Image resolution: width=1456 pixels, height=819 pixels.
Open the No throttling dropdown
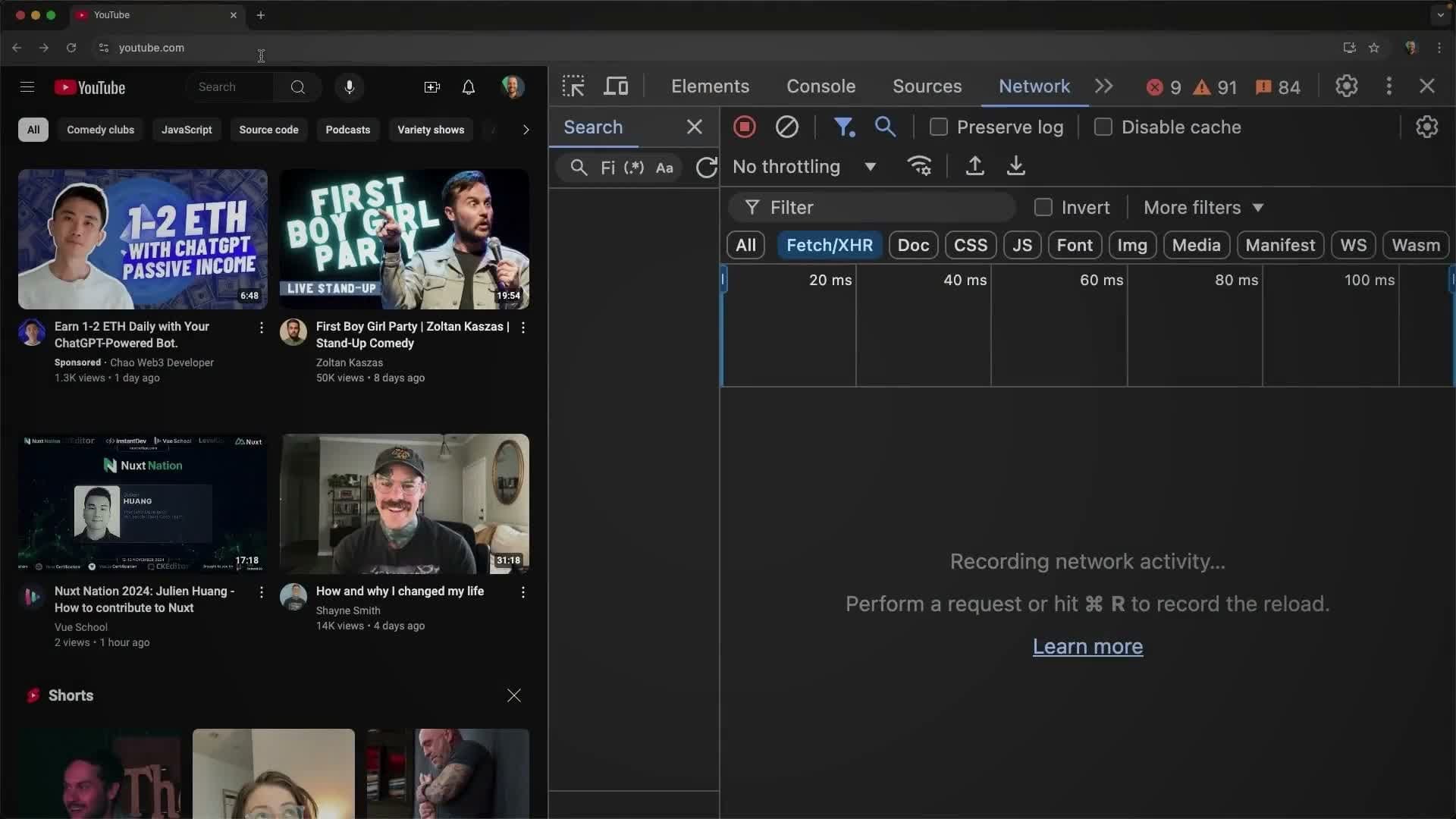(x=805, y=167)
